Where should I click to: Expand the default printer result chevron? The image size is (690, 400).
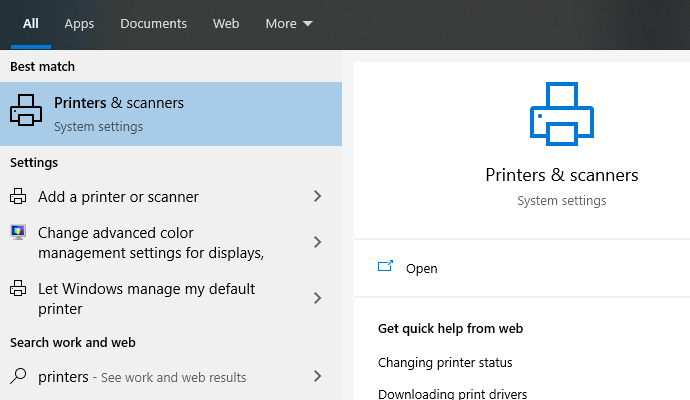point(317,298)
